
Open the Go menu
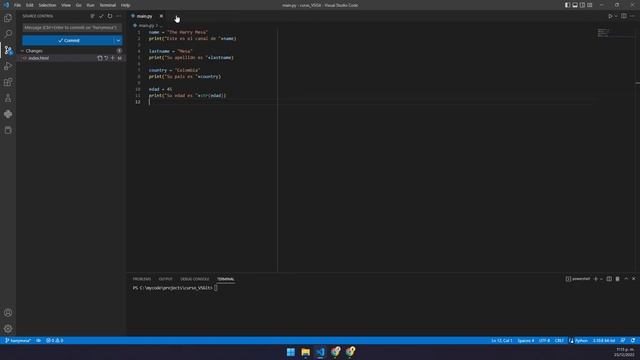coord(78,5)
